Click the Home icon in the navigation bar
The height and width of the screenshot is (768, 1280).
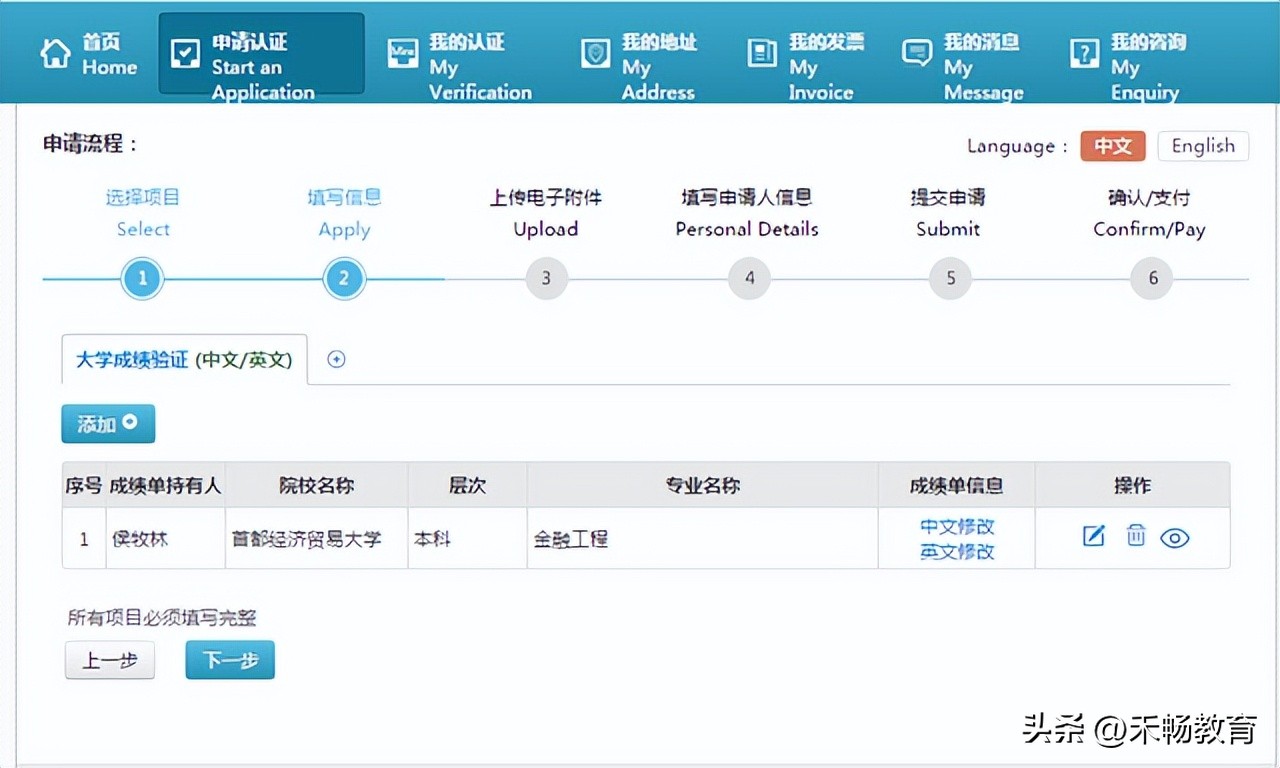(x=56, y=51)
